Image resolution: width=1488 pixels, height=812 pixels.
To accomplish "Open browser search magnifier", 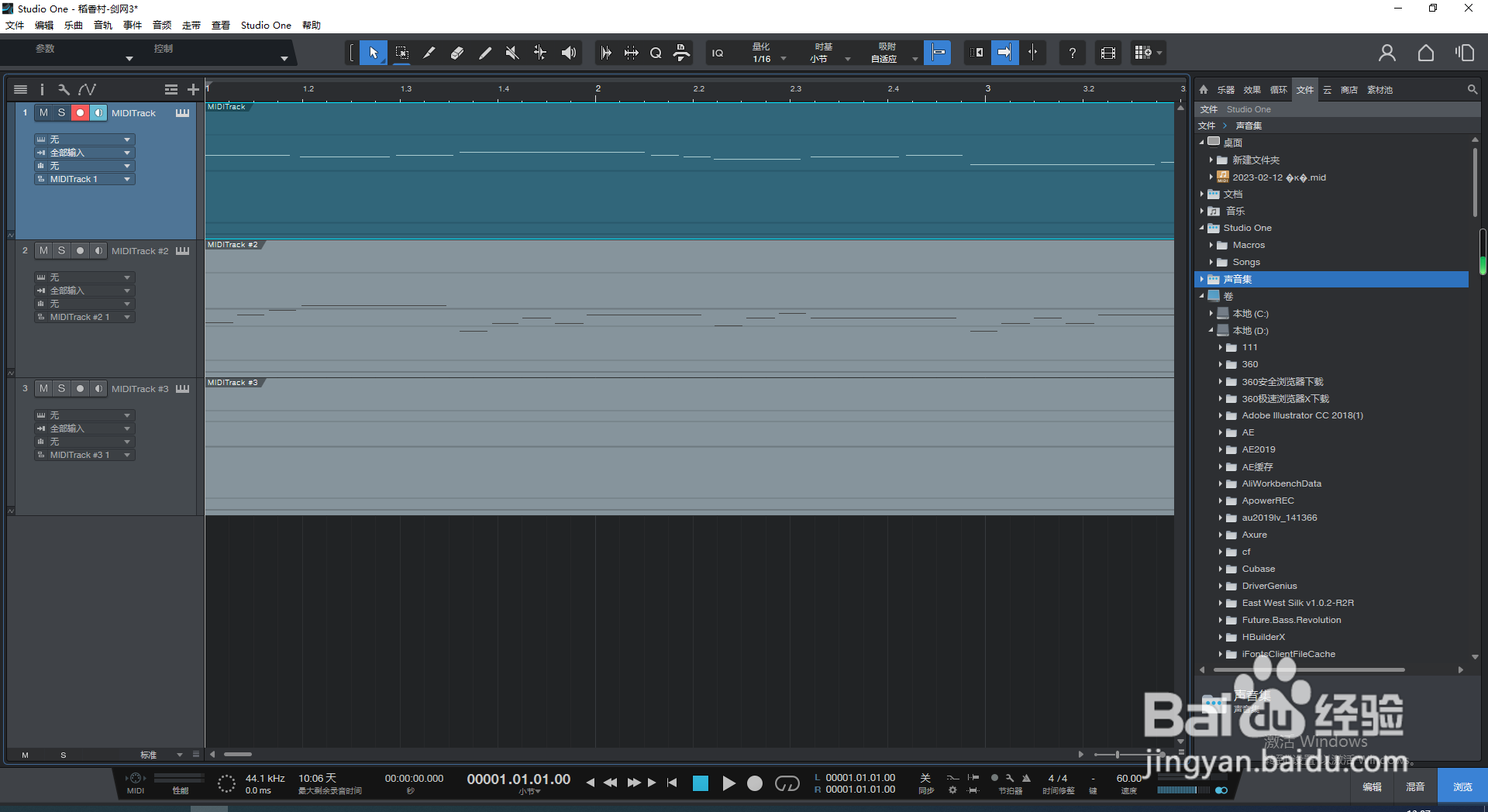I will click(1472, 90).
